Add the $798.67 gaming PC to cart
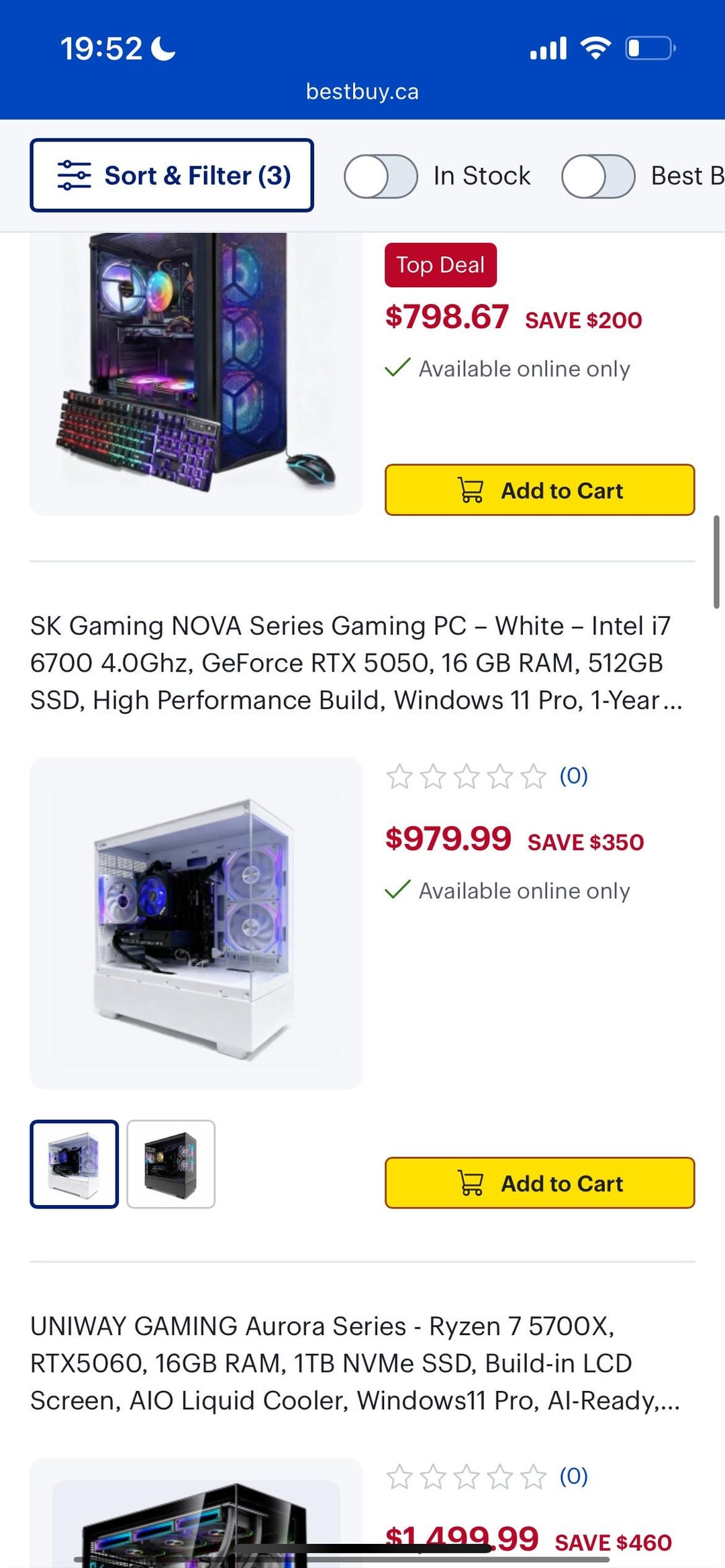This screenshot has height=1568, width=725. (540, 490)
